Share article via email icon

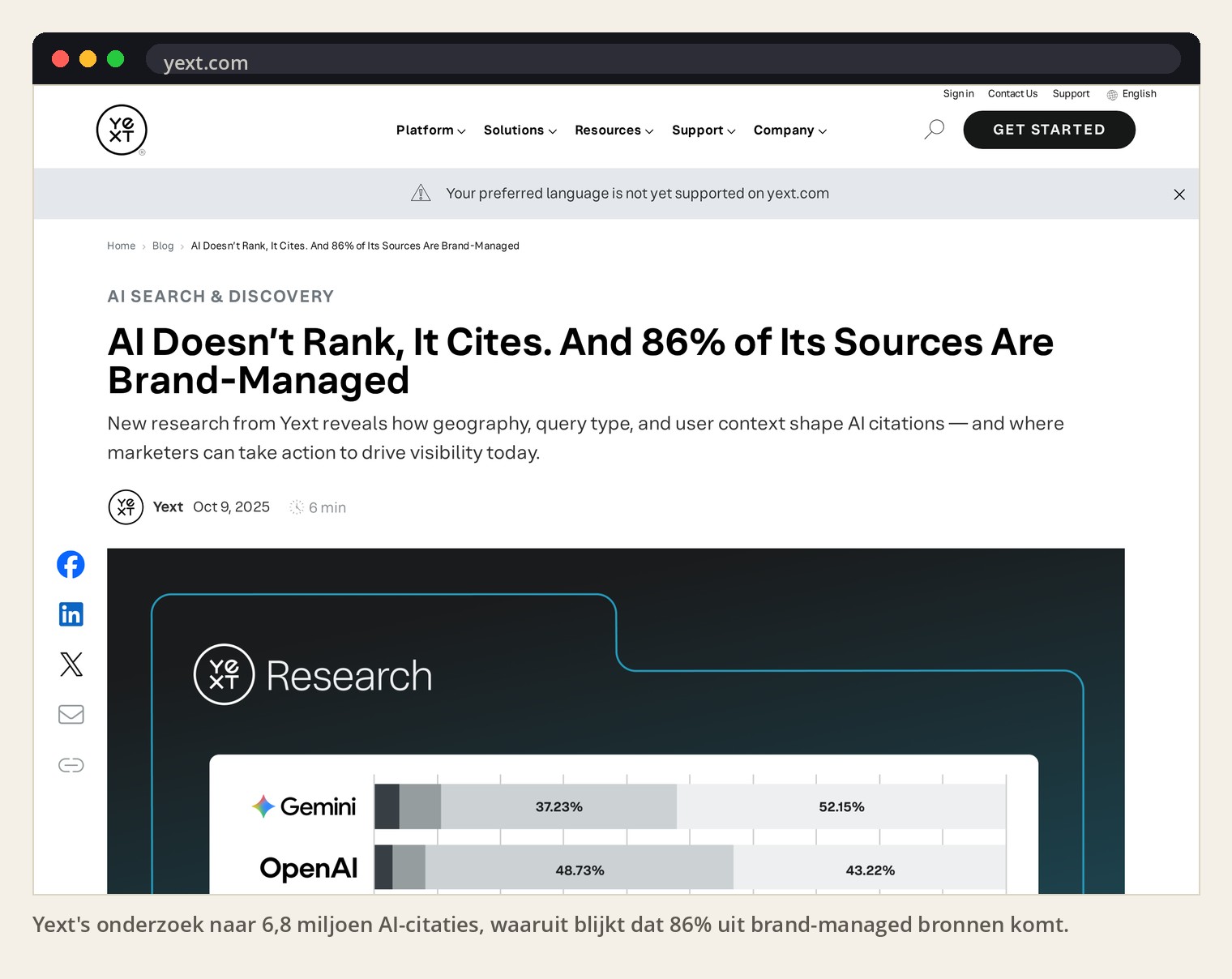pos(71,714)
